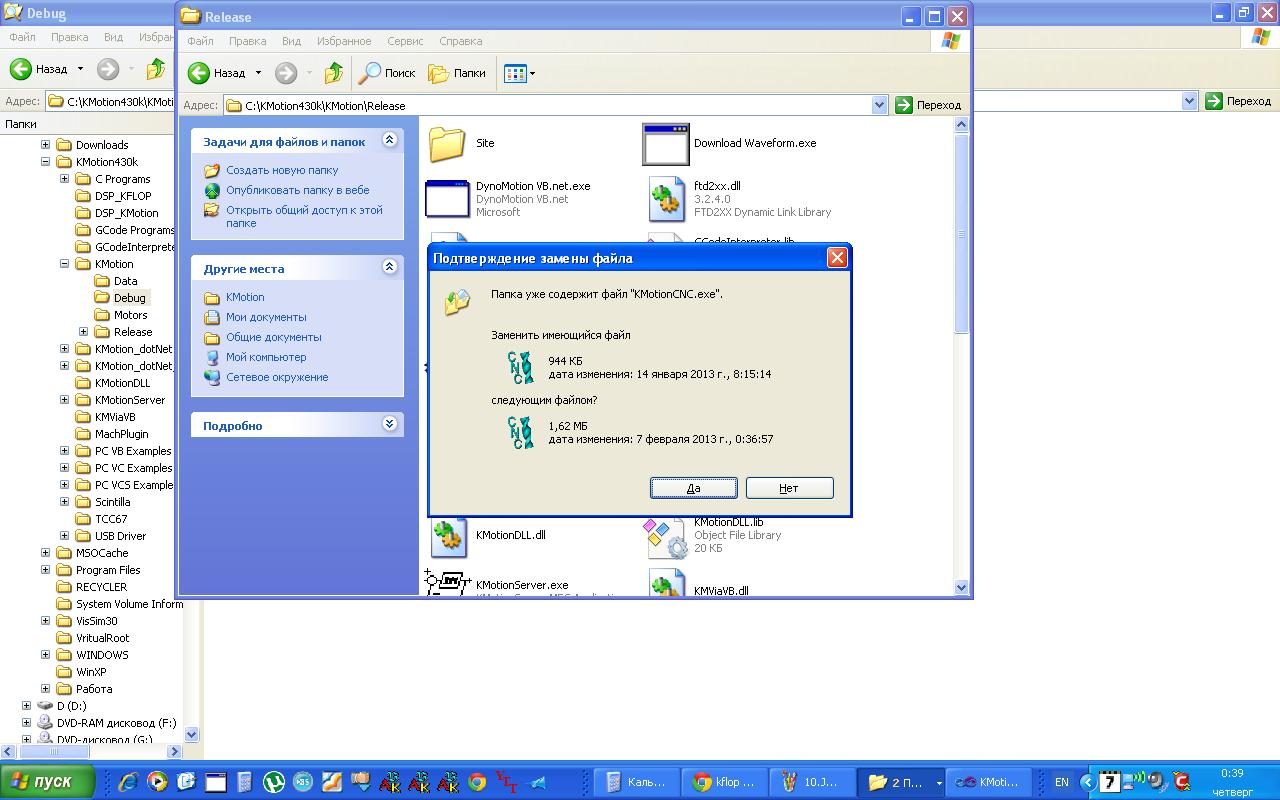Select Download Waveform.exe file icon

click(x=666, y=144)
